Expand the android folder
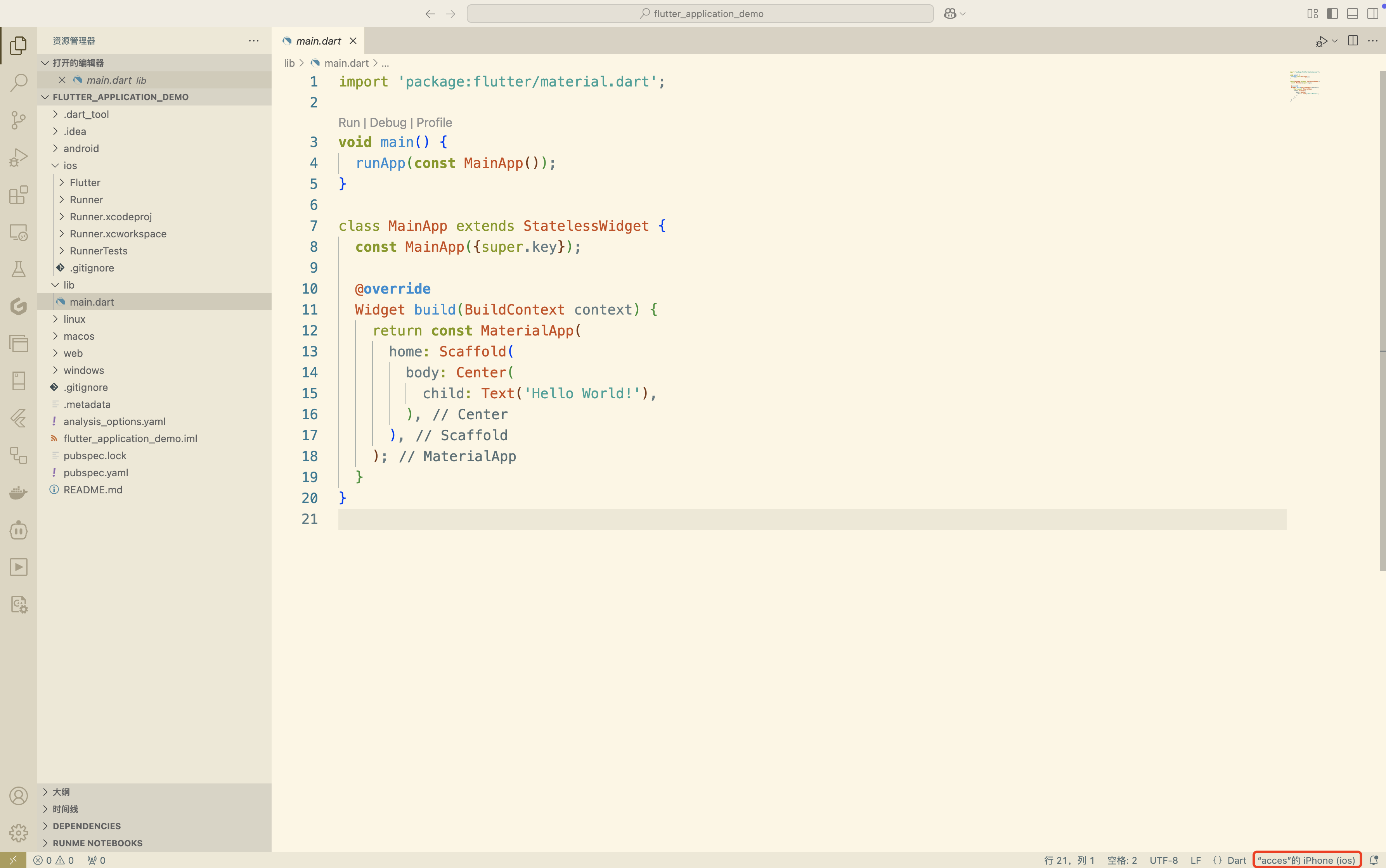1386x868 pixels. (x=154, y=148)
